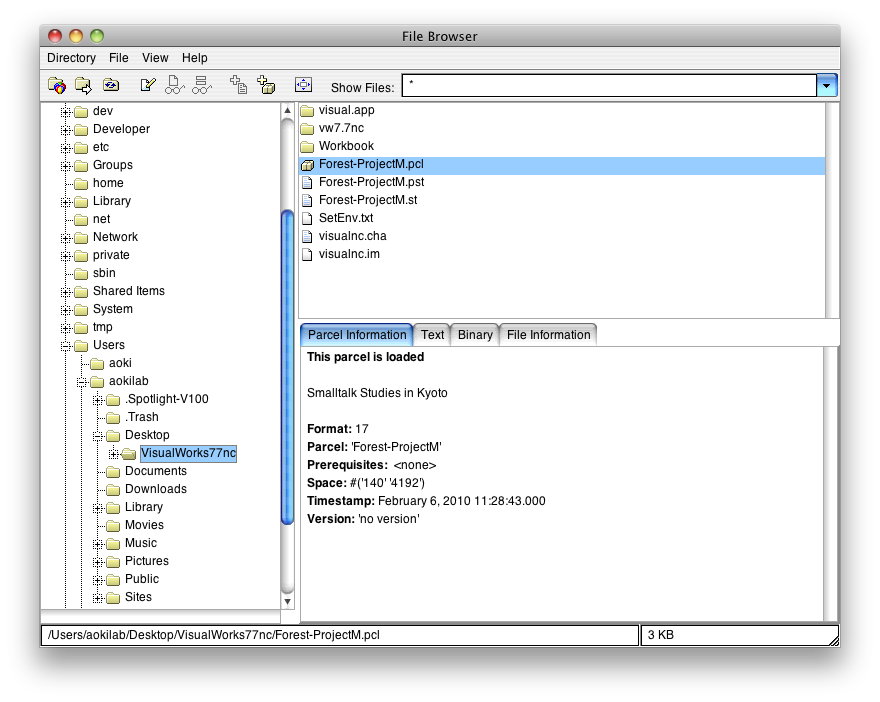Click the status bar file path text

(x=214, y=635)
